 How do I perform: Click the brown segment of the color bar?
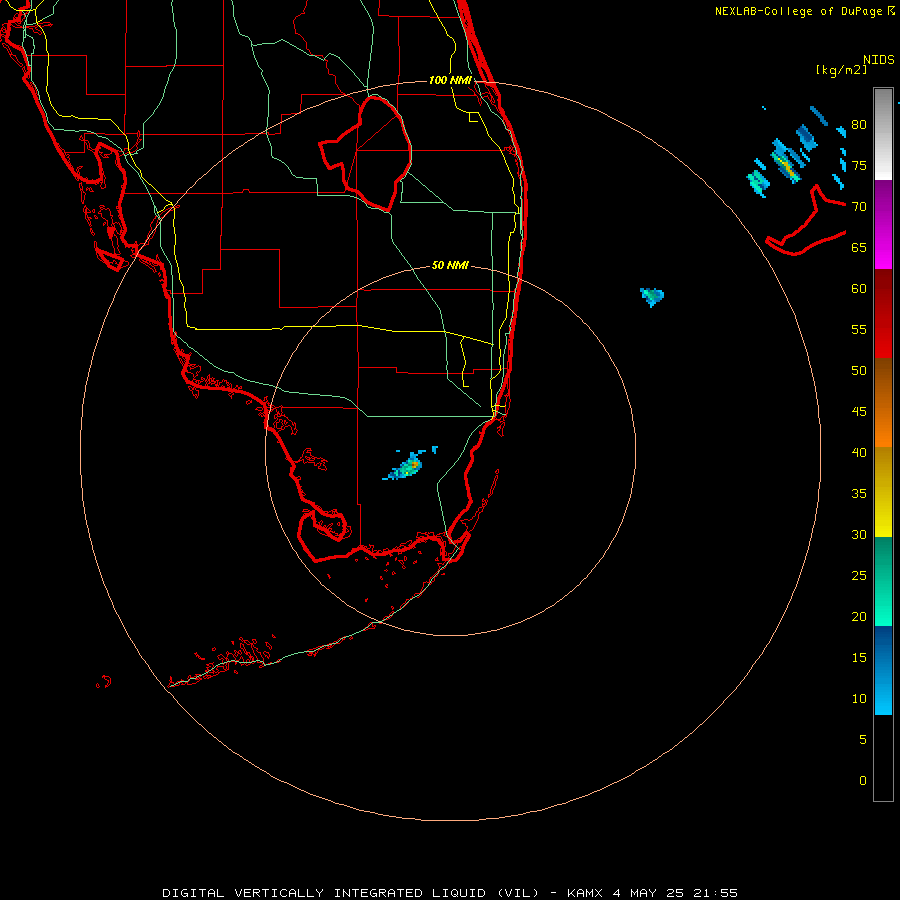(883, 381)
